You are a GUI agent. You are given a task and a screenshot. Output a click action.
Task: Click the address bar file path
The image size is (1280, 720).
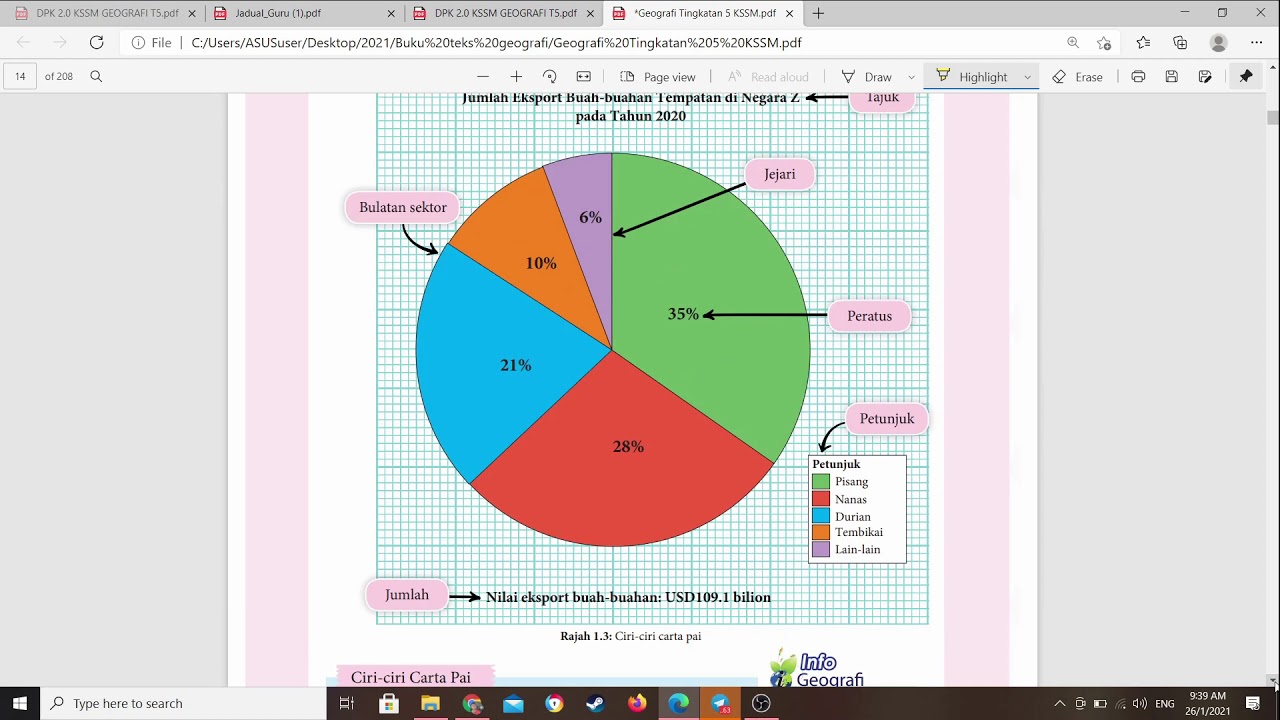(496, 43)
